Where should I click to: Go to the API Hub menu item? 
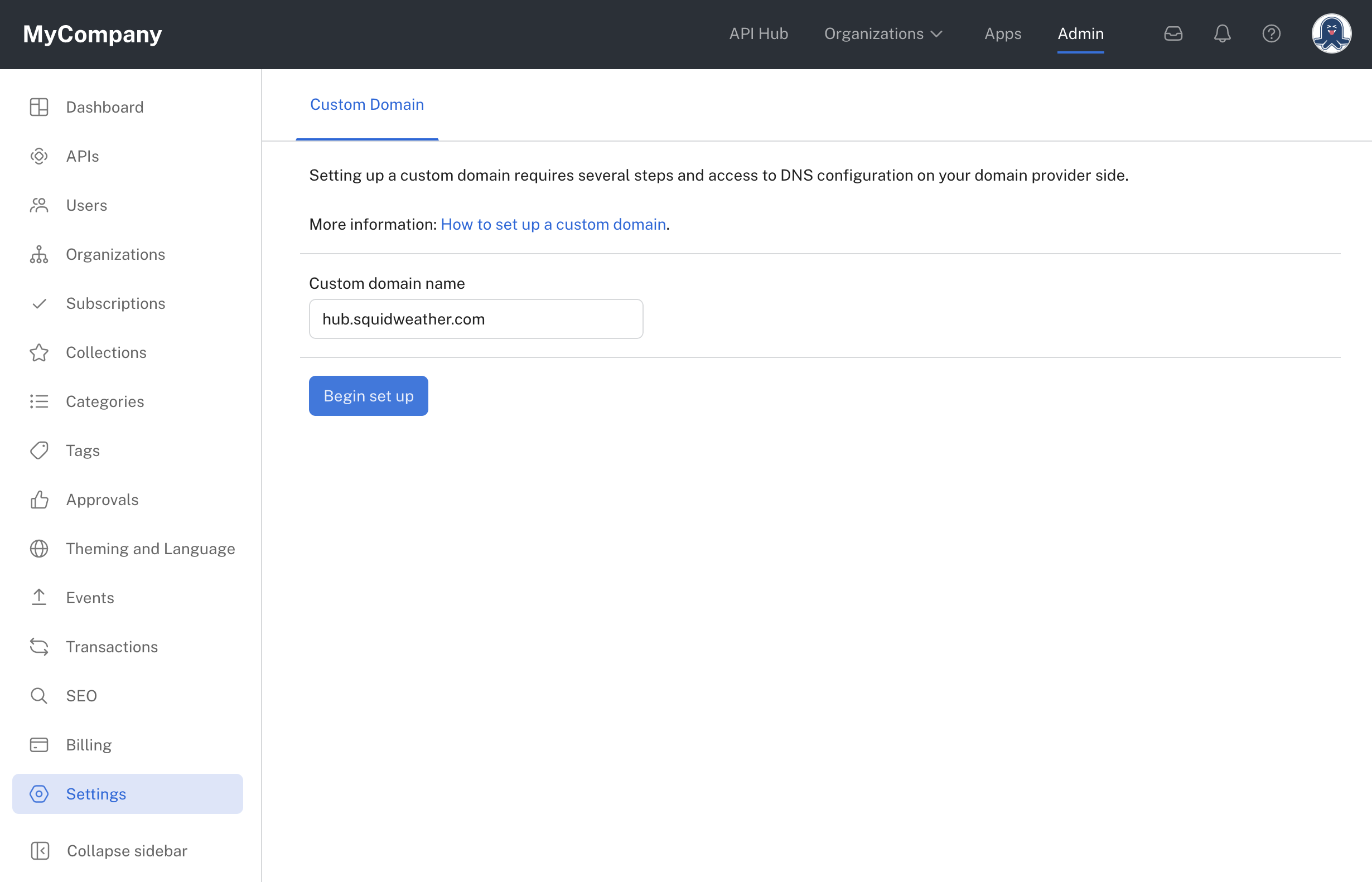(x=759, y=34)
